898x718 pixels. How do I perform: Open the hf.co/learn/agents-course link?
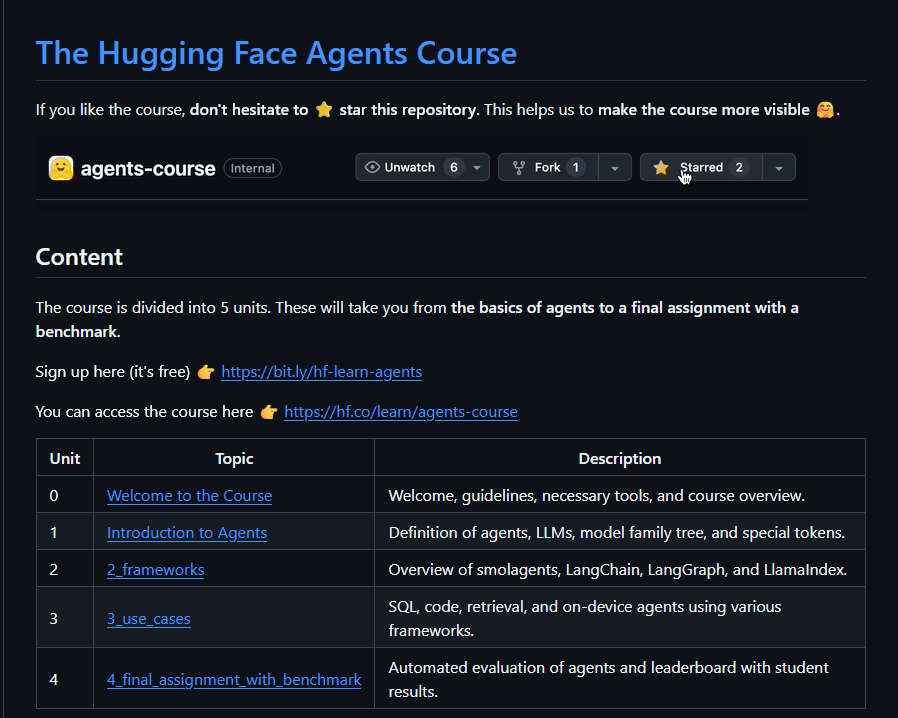tap(401, 412)
